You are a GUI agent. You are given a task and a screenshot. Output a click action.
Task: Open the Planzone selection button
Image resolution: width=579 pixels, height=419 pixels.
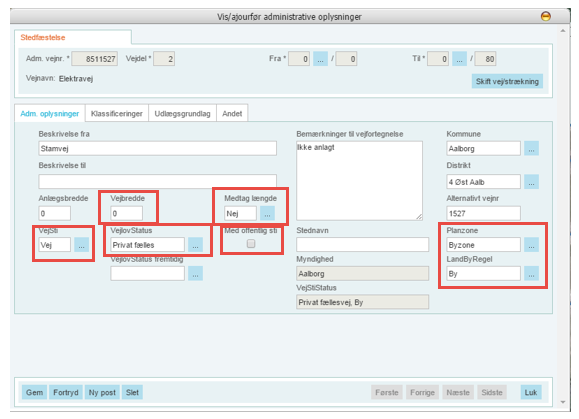[x=531, y=245]
